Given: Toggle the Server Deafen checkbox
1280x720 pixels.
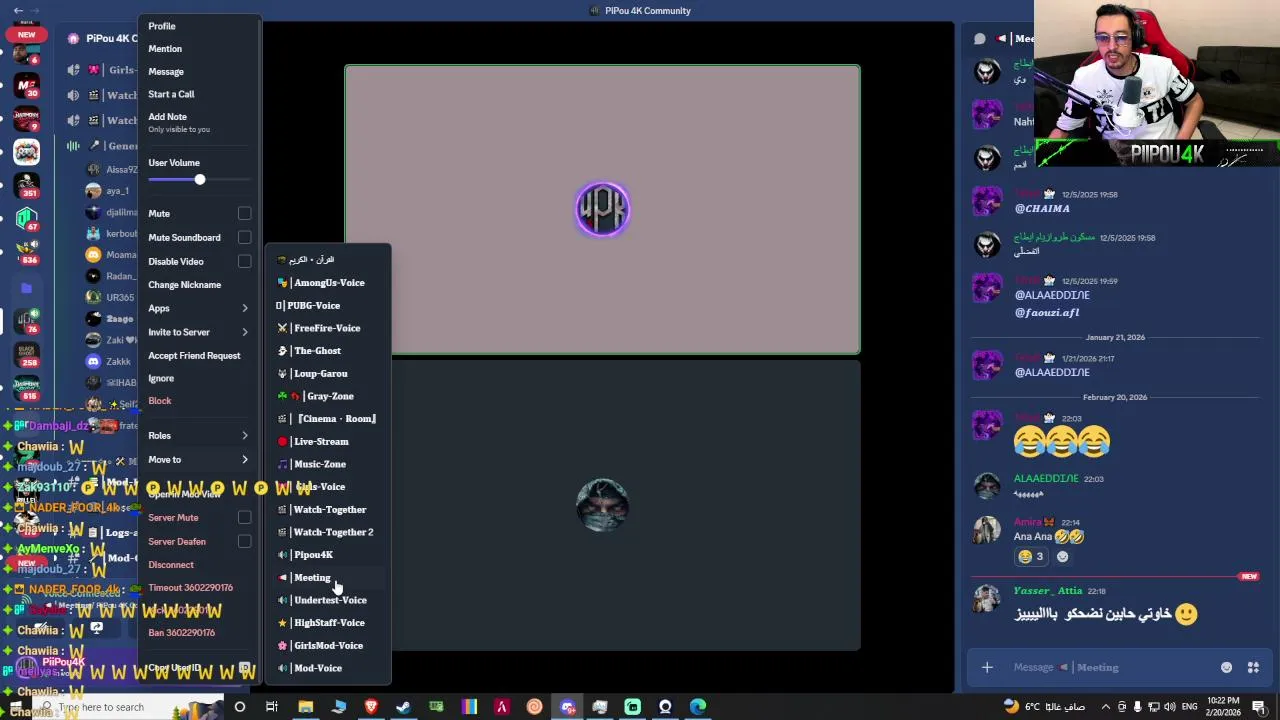Looking at the screenshot, I should pyautogui.click(x=244, y=542).
